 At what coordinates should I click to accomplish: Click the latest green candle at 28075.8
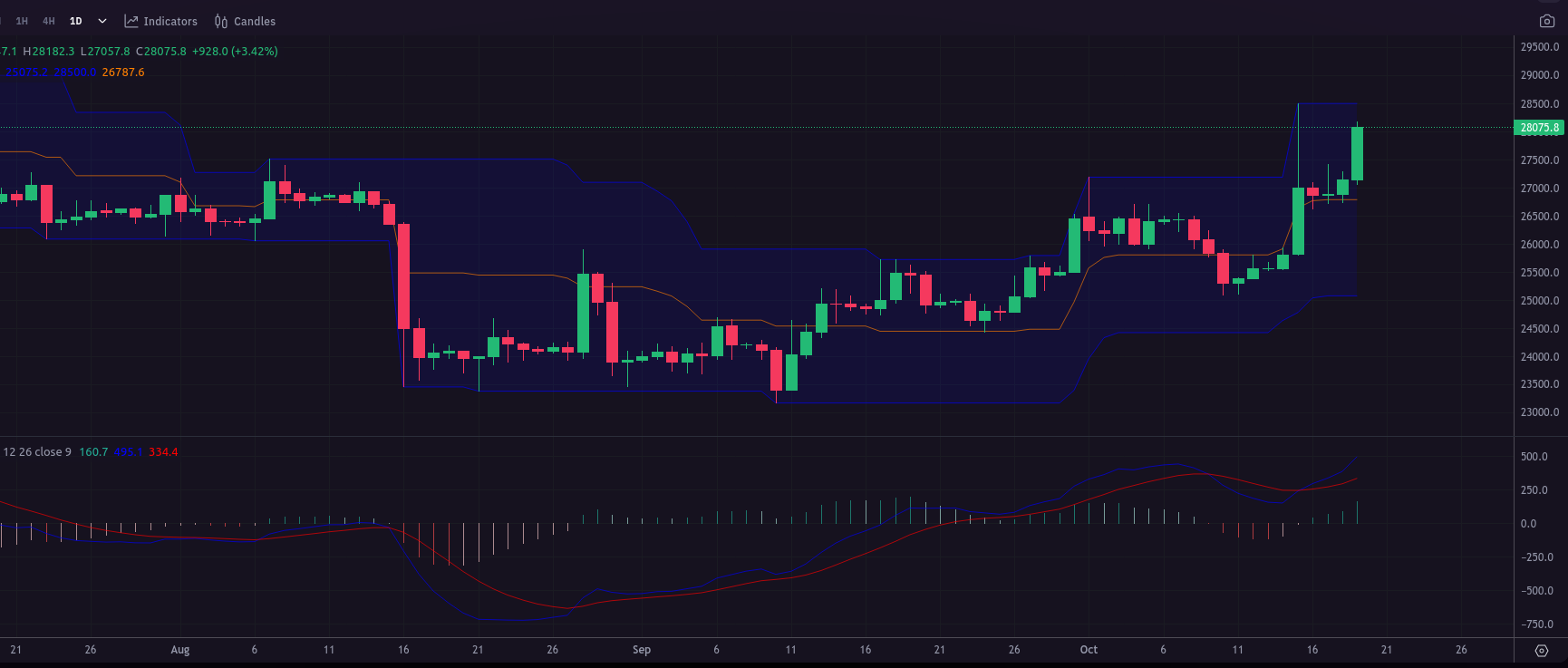tap(1357, 154)
